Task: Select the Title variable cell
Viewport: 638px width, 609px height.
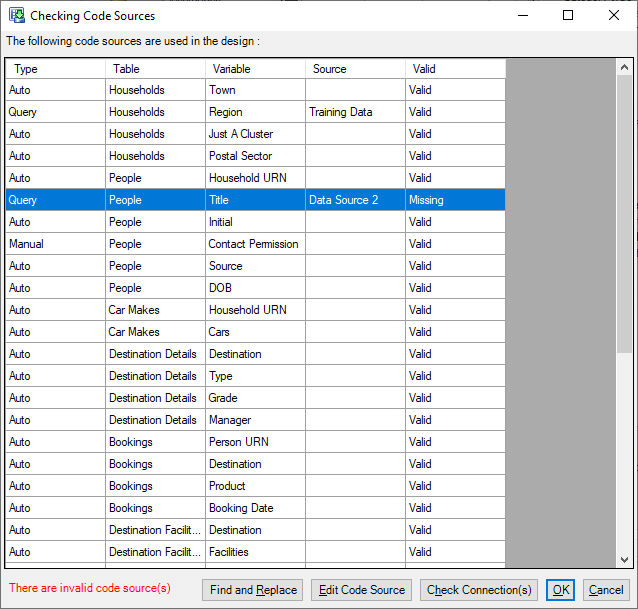Action: click(x=256, y=200)
